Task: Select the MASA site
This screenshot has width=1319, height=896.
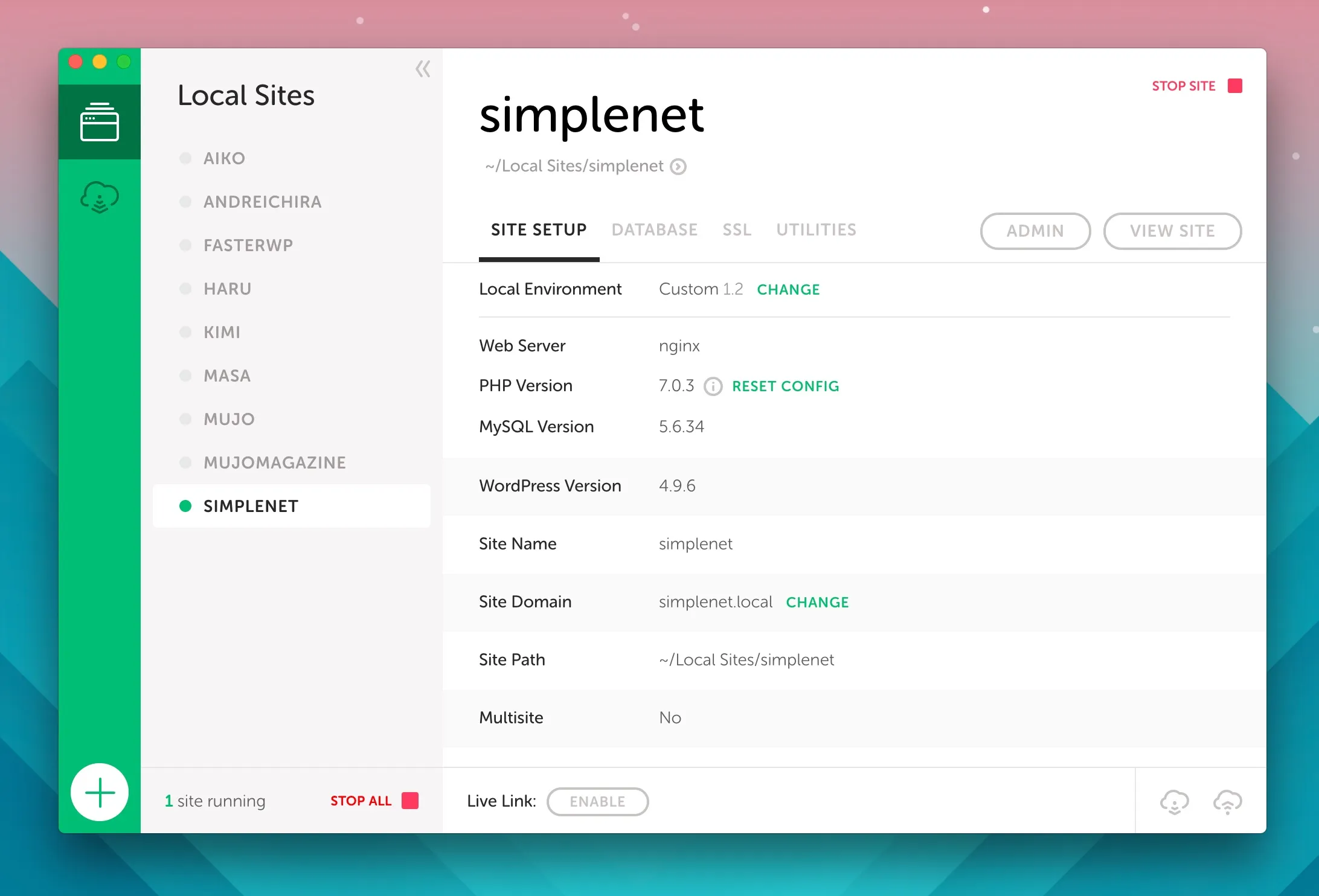Action: (292, 376)
